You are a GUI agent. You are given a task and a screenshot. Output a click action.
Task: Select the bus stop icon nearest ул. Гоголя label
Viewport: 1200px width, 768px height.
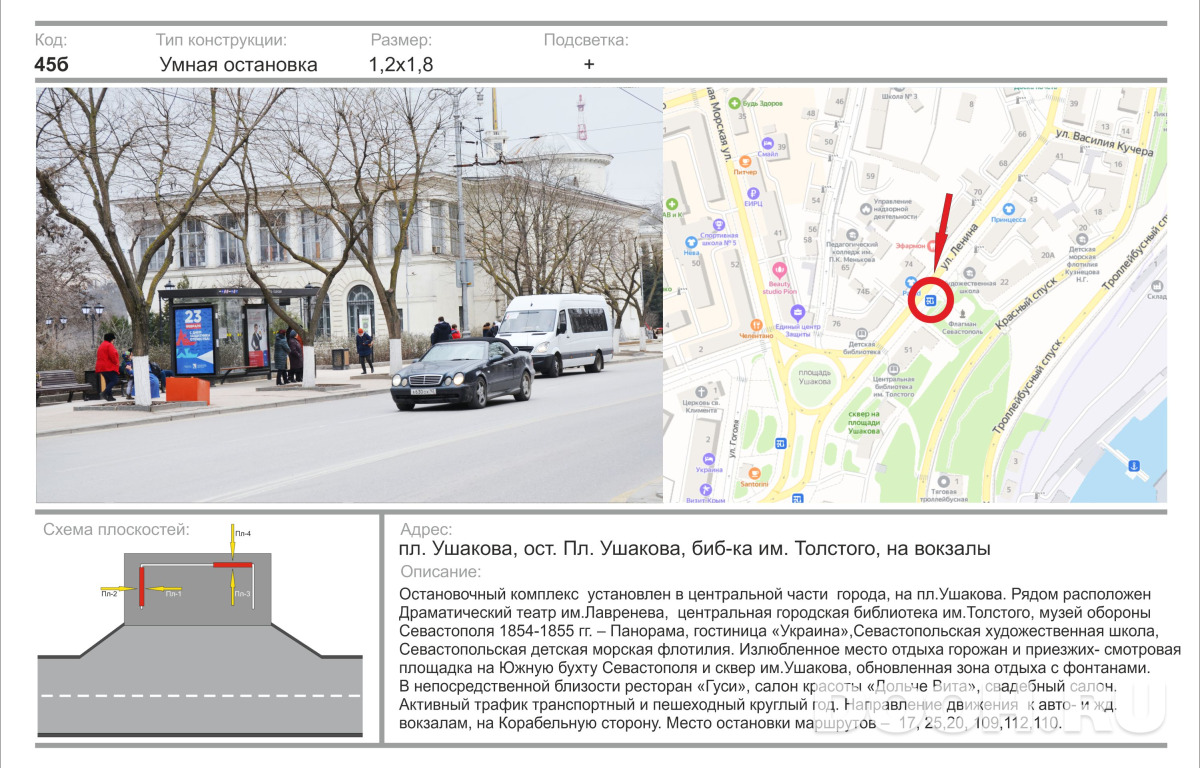(x=781, y=443)
